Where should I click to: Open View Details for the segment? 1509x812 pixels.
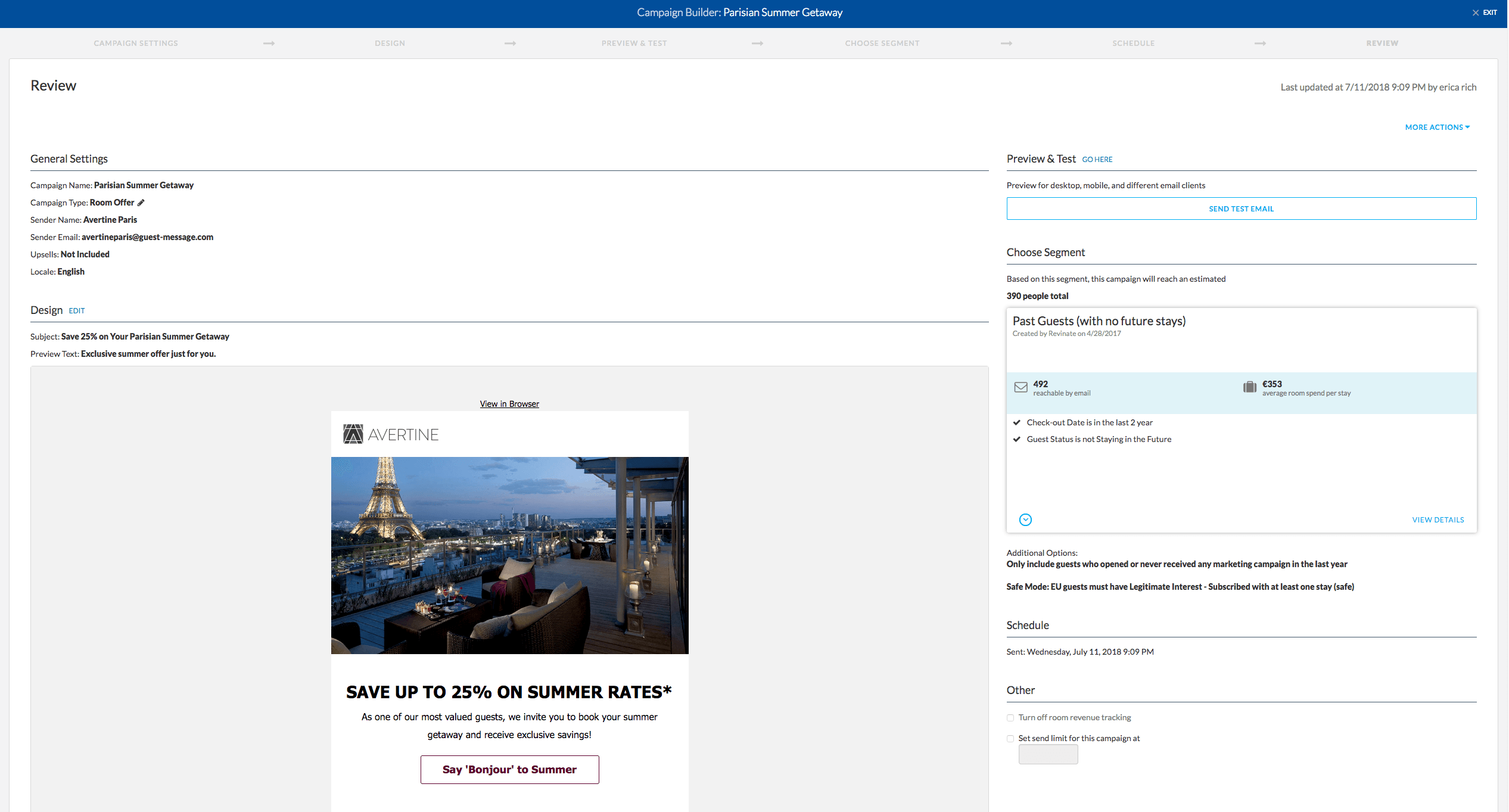[1438, 519]
